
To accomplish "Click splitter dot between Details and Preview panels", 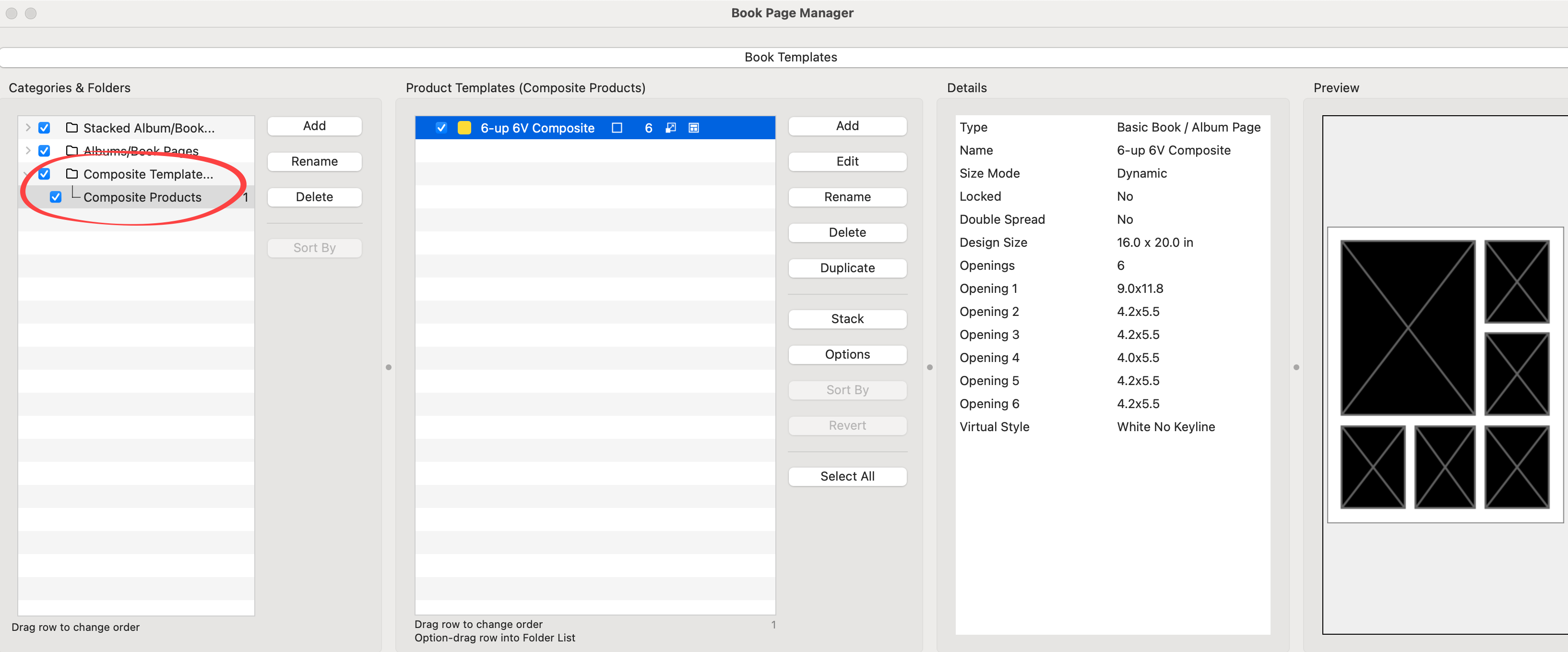I will point(1296,367).
